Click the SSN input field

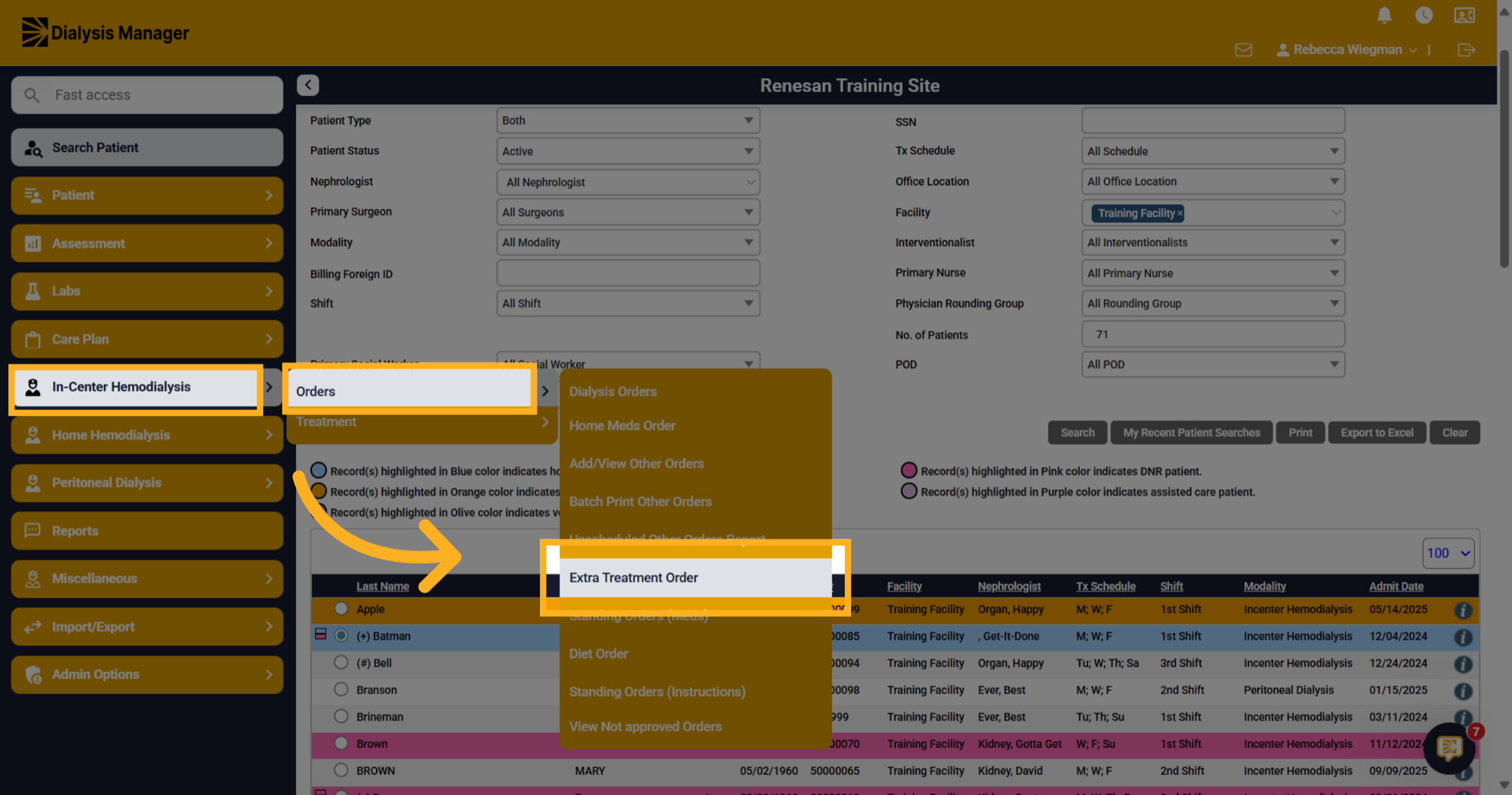point(1213,120)
